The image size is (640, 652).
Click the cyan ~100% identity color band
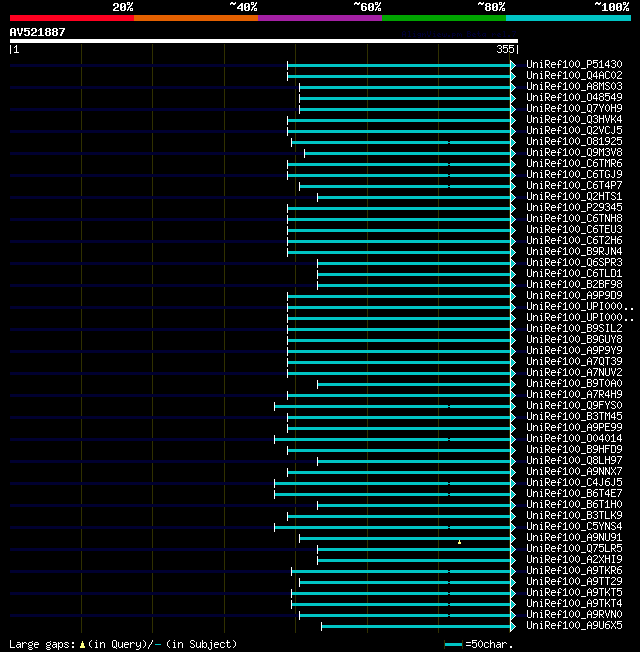click(568, 18)
